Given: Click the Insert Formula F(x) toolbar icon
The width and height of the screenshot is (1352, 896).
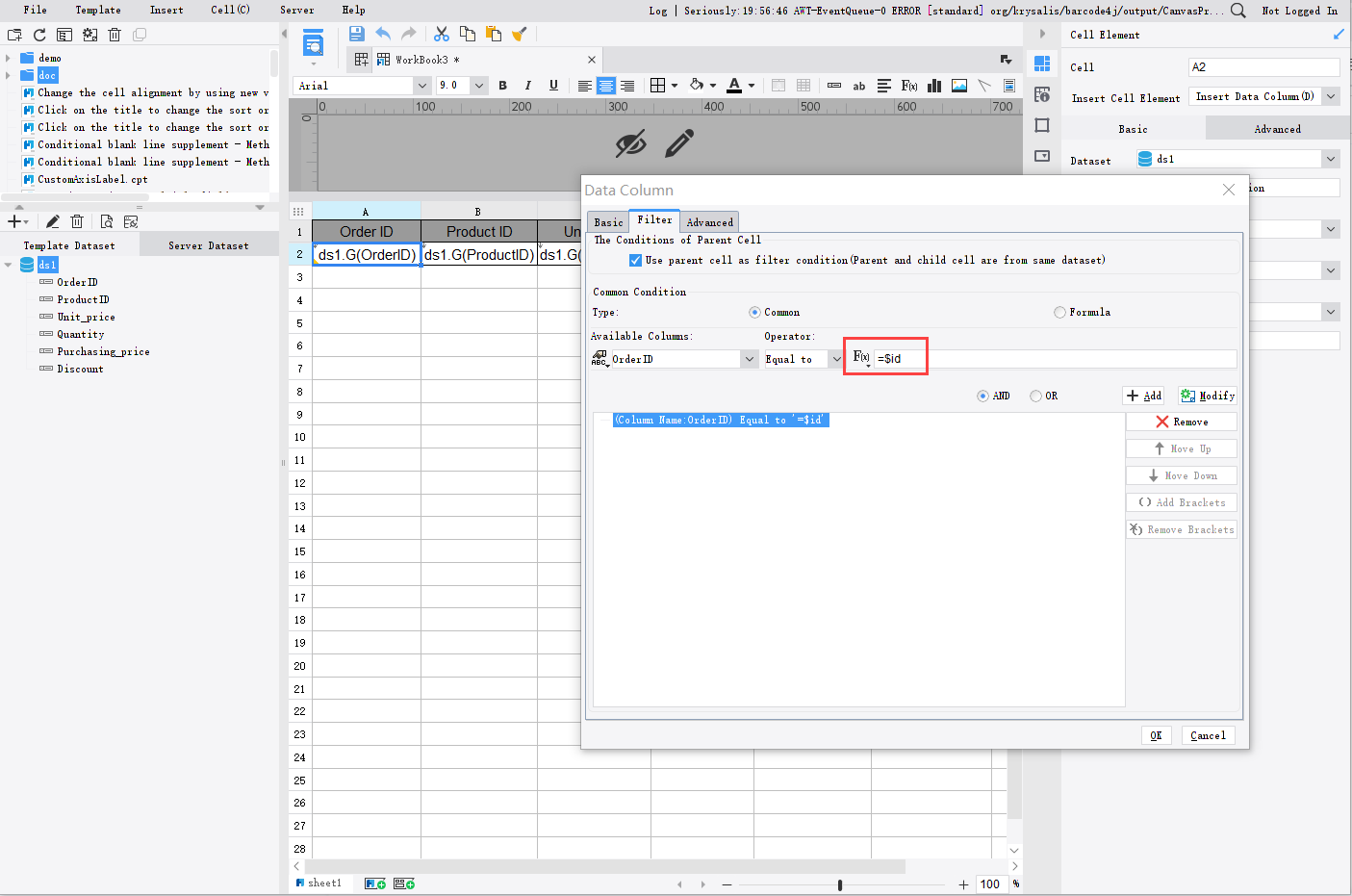Looking at the screenshot, I should click(x=908, y=85).
